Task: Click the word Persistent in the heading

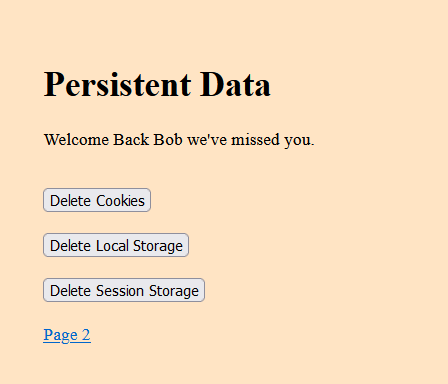Action: (118, 85)
